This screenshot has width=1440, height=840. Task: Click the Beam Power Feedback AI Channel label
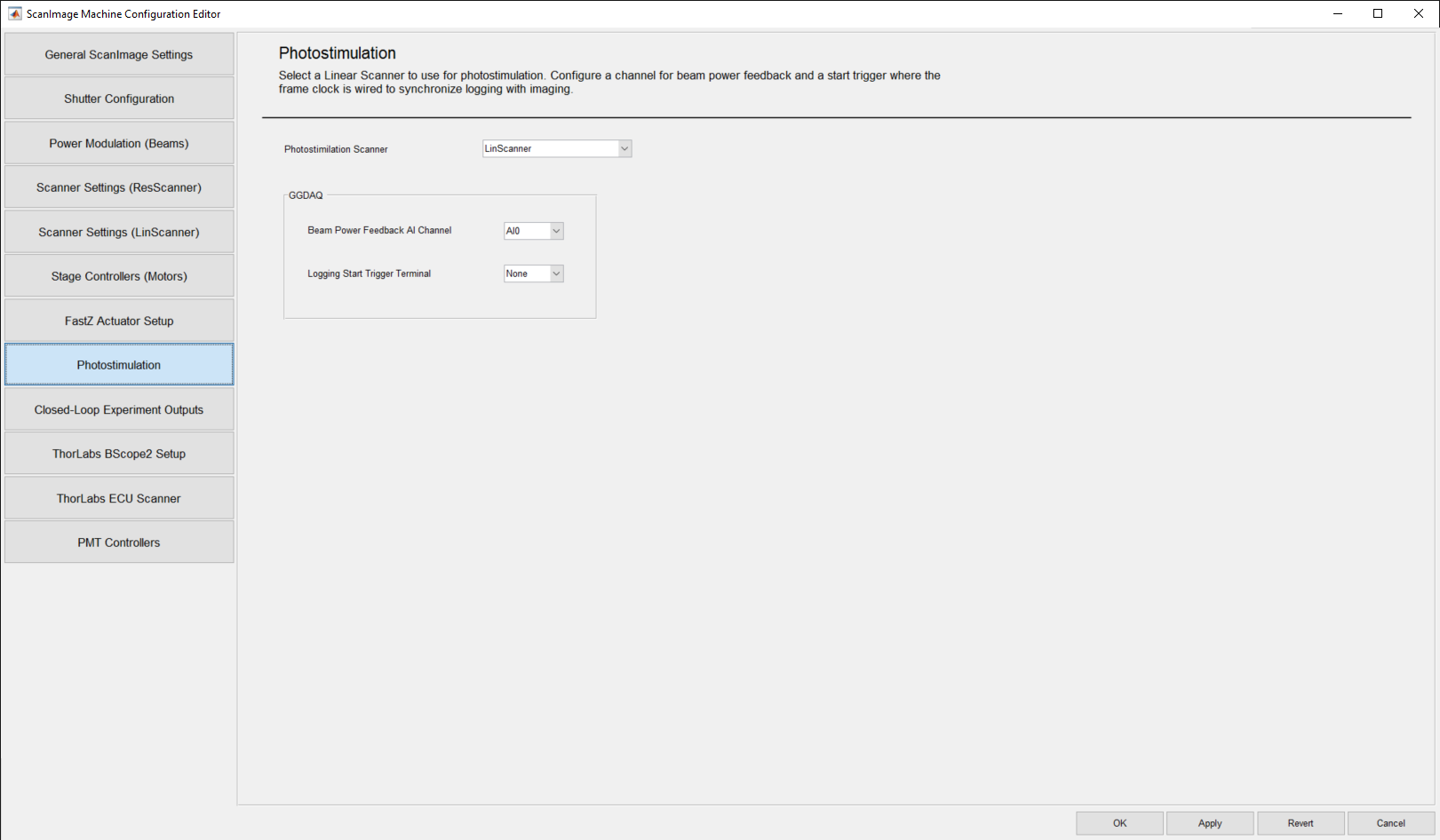(379, 230)
